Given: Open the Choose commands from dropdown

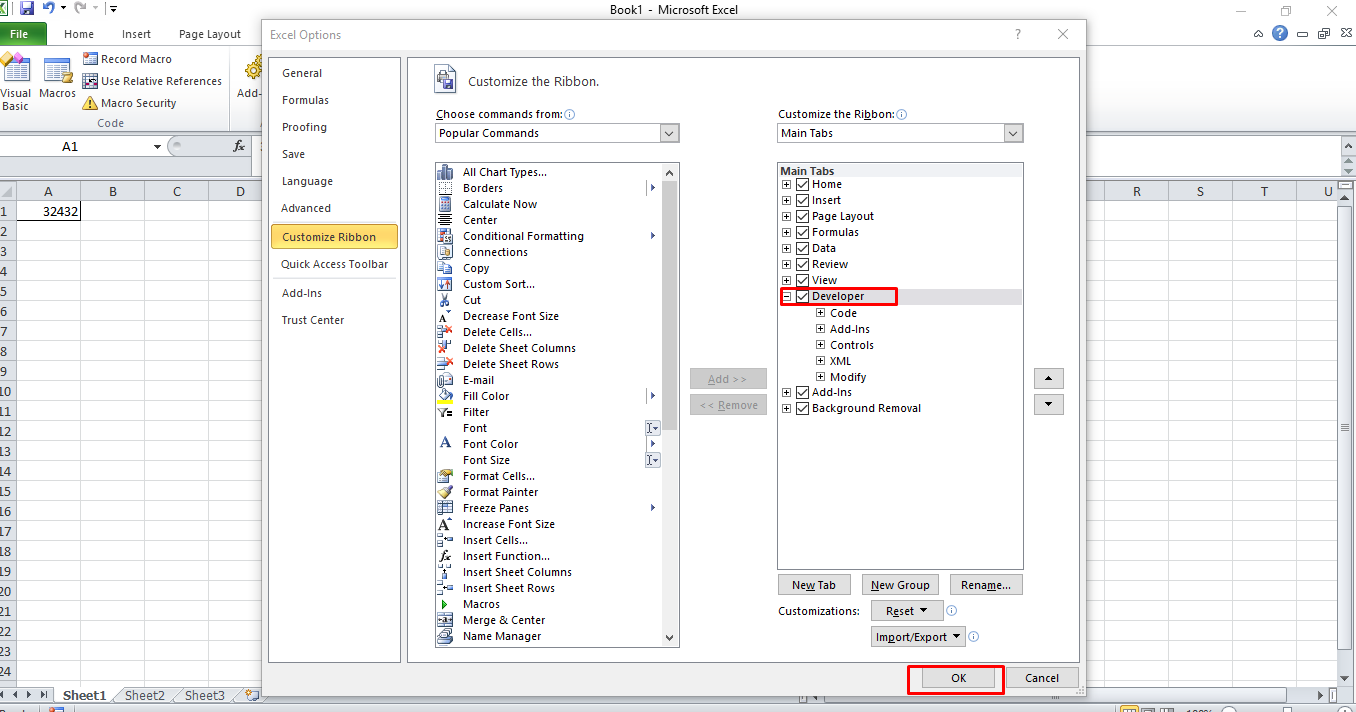Looking at the screenshot, I should pyautogui.click(x=669, y=132).
